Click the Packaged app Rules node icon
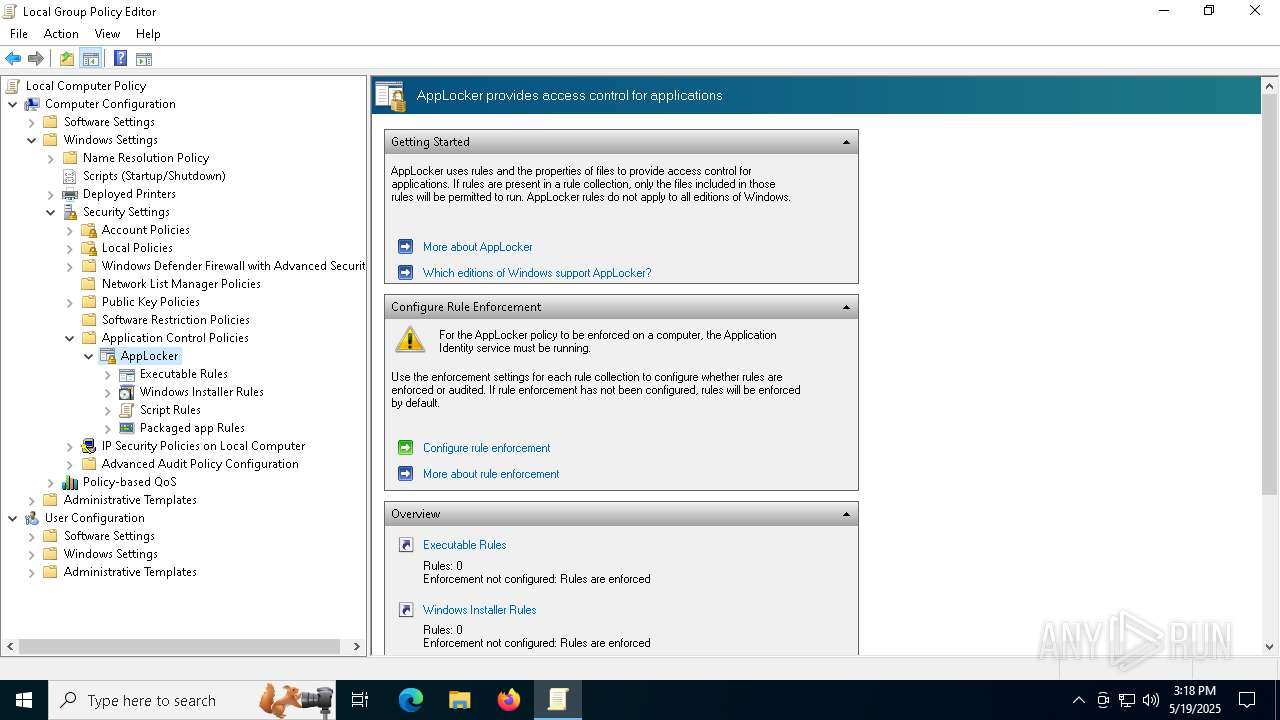This screenshot has height=720, width=1280. coord(126,428)
